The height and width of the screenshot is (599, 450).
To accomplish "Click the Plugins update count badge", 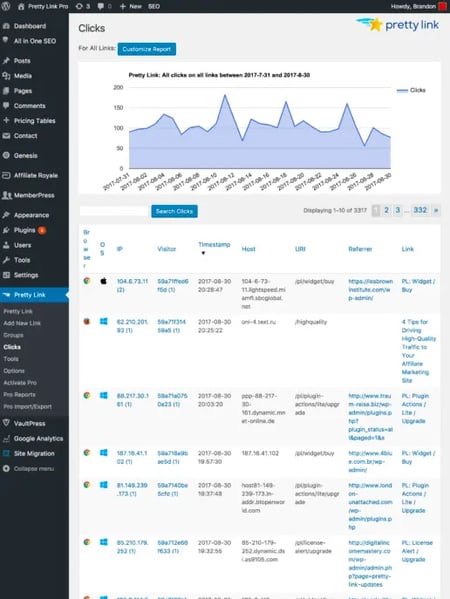I will pos(42,230).
